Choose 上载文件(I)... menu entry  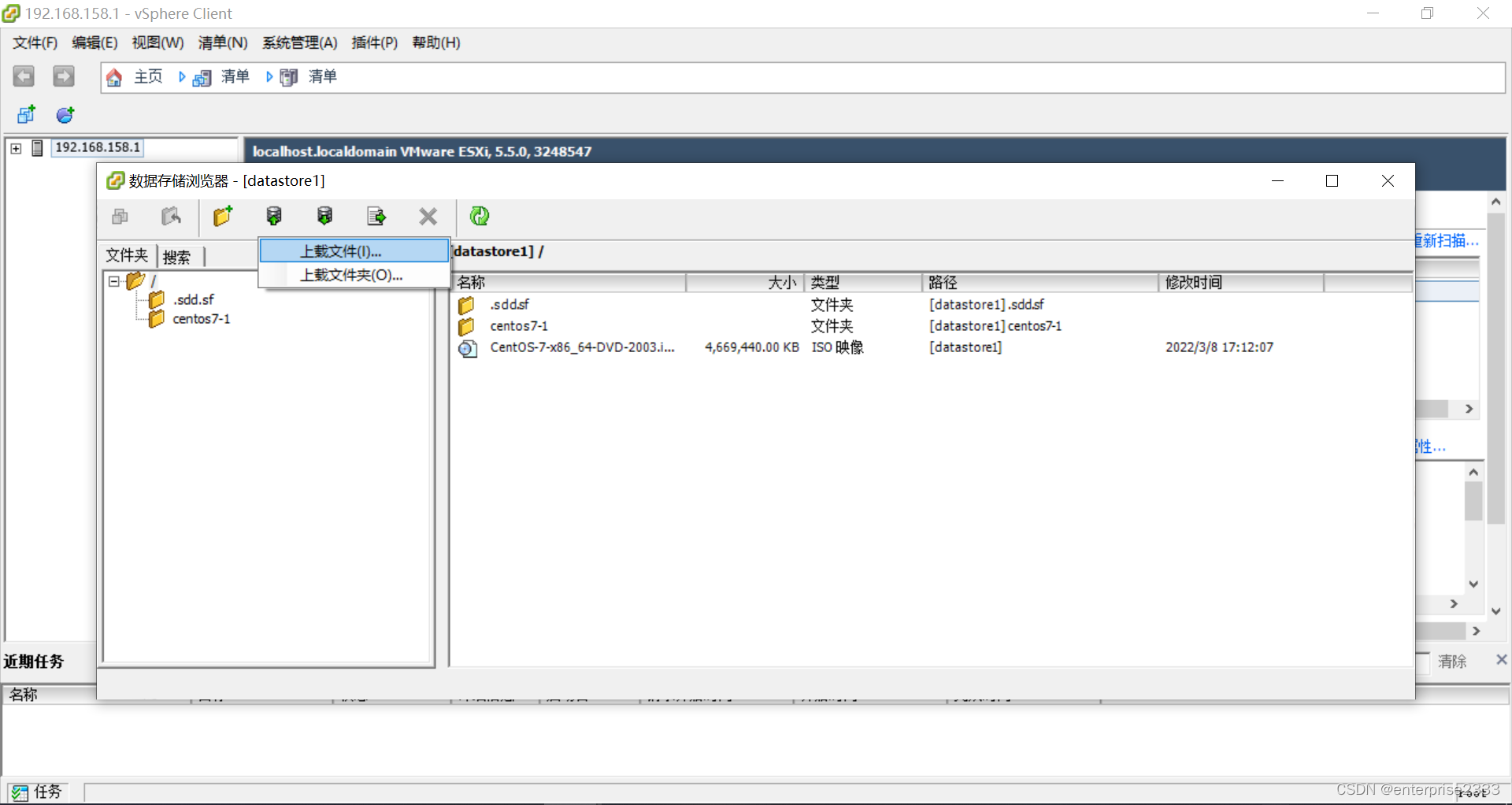(354, 251)
